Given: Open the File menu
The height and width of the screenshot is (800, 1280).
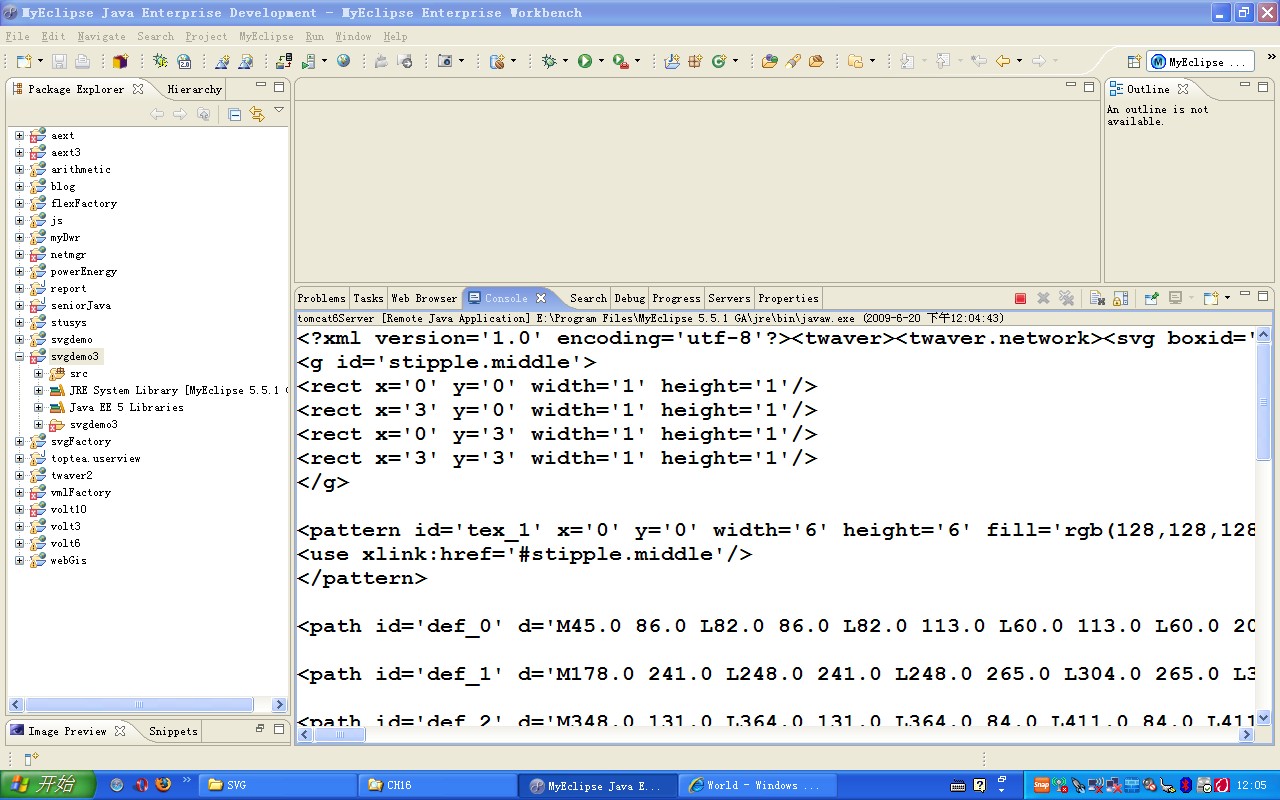Looking at the screenshot, I should (17, 36).
